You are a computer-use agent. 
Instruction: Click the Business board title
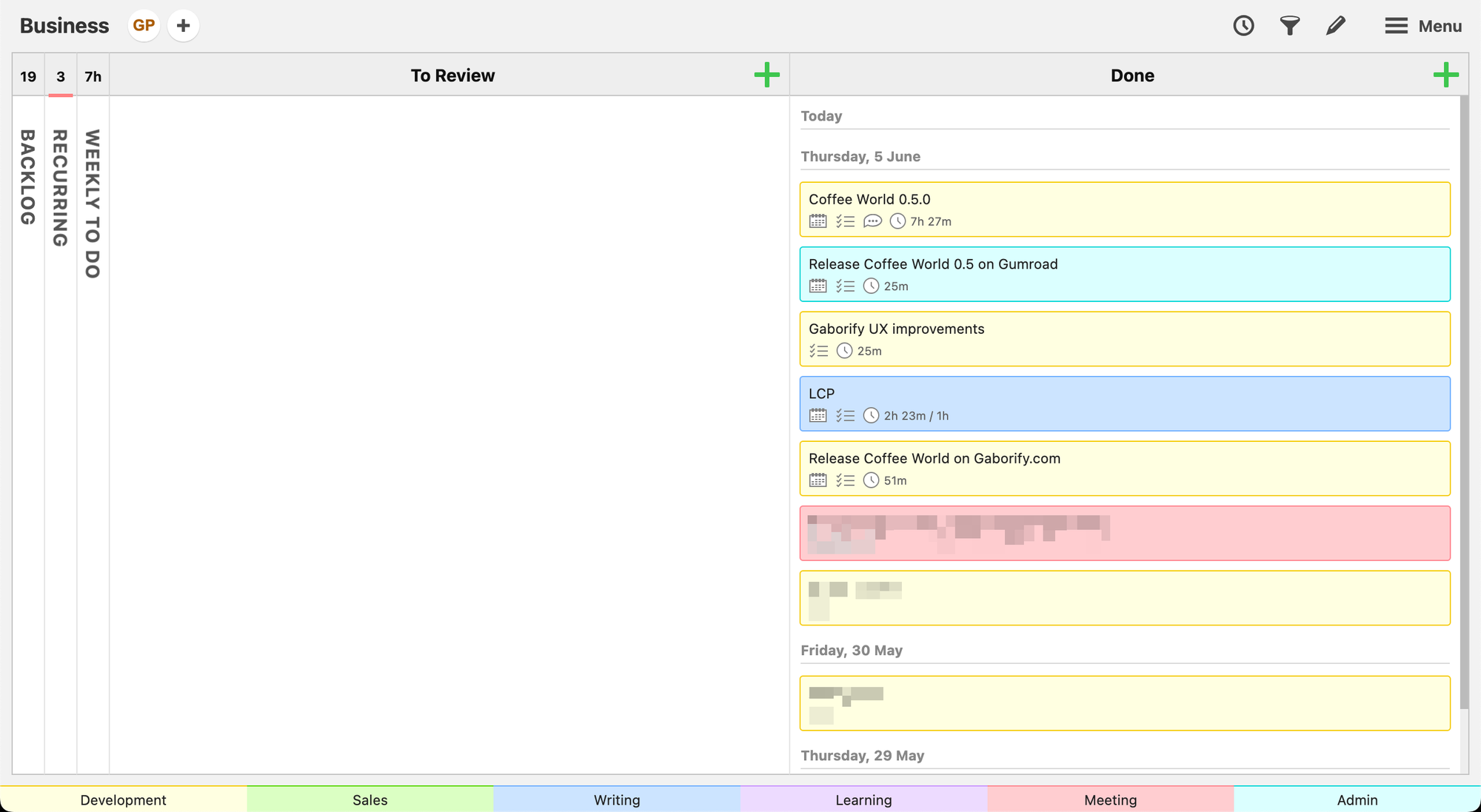64,26
